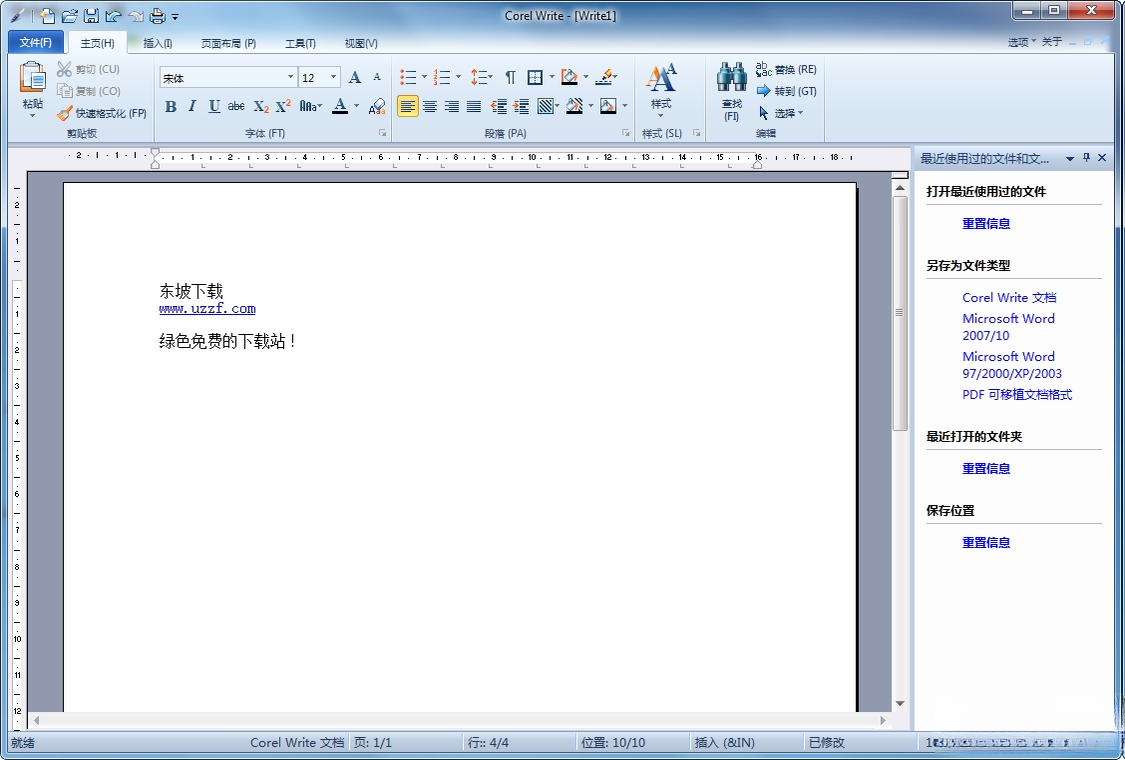This screenshot has width=1125, height=760.
Task: Open the quick access toolbar customize arrow
Action: pos(175,16)
